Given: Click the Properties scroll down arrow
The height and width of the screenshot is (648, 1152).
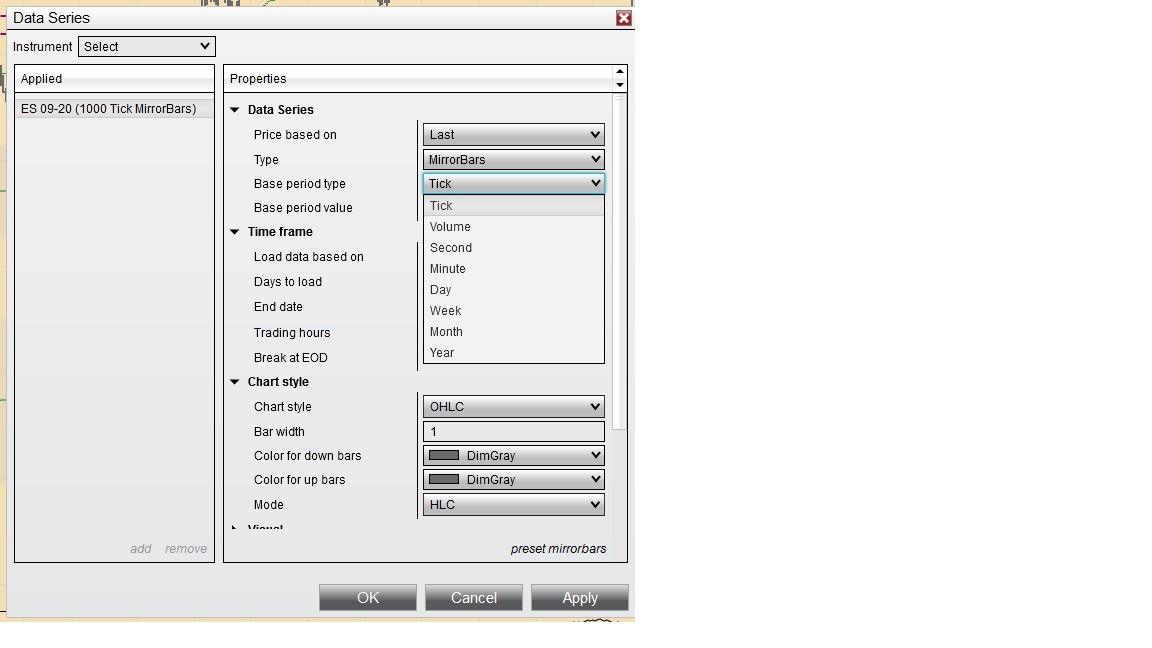Looking at the screenshot, I should 620,85.
